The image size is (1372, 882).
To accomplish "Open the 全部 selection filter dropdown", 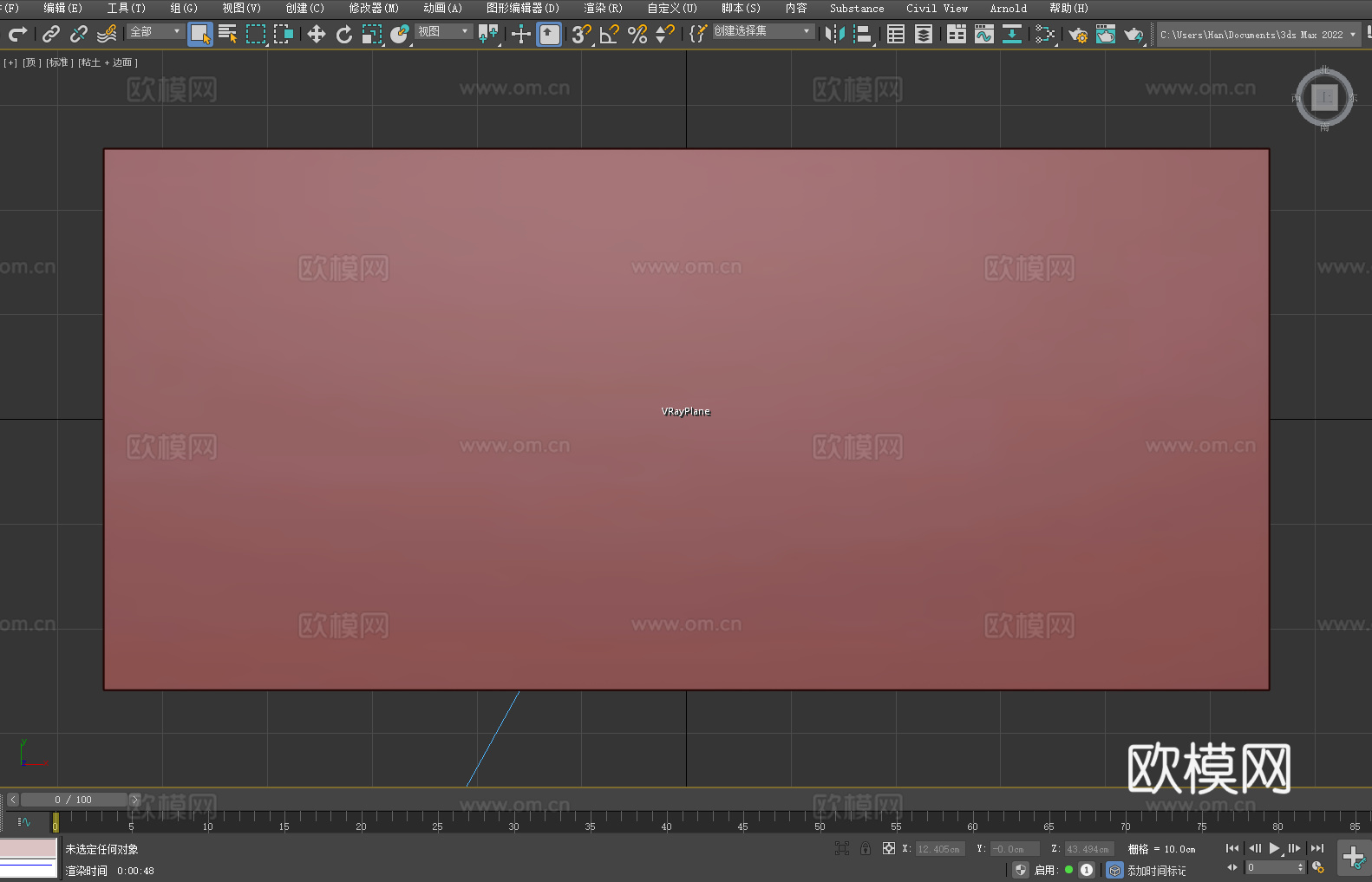I will [155, 31].
